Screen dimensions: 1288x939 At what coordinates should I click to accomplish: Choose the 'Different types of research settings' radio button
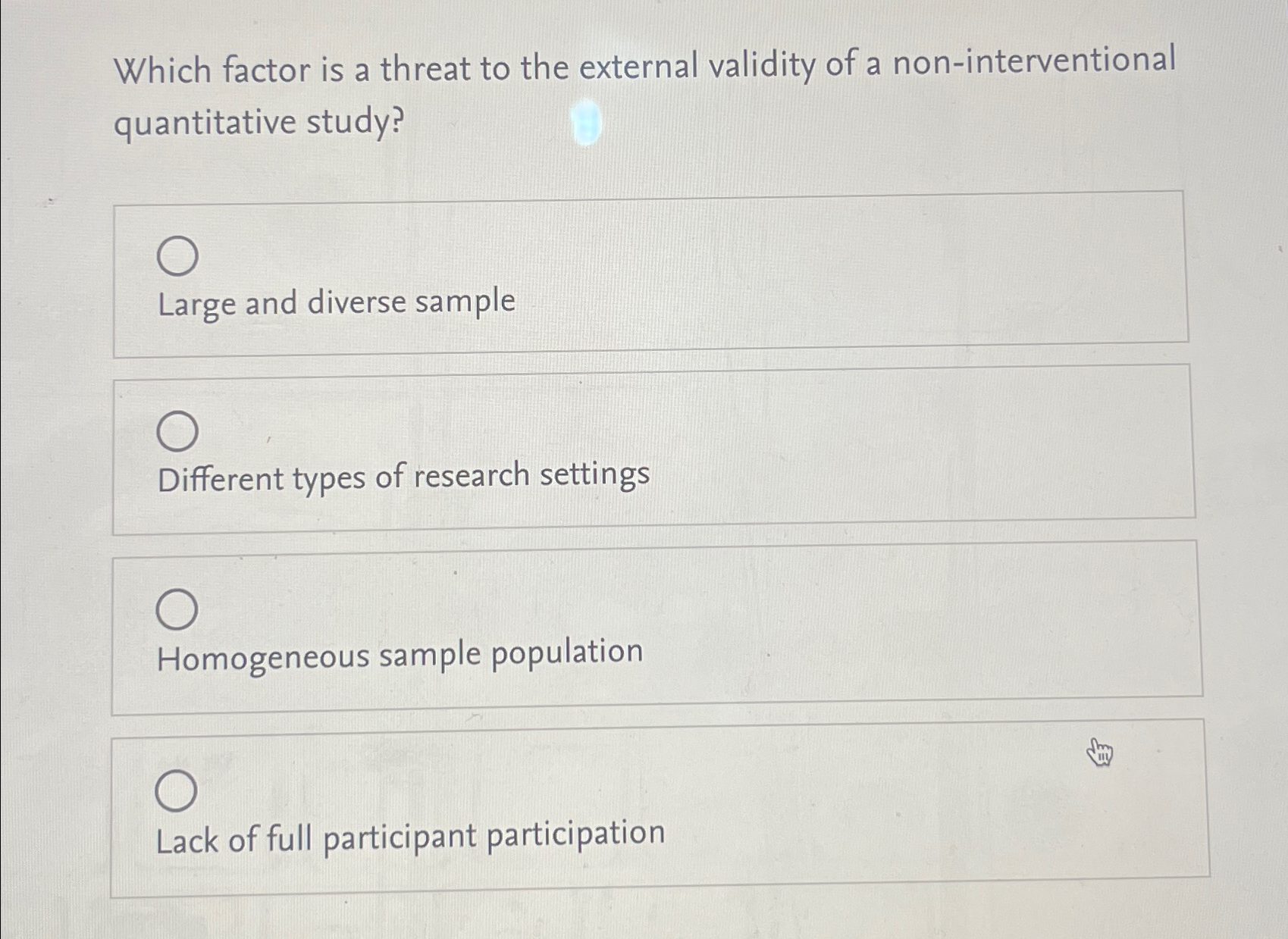pos(177,431)
